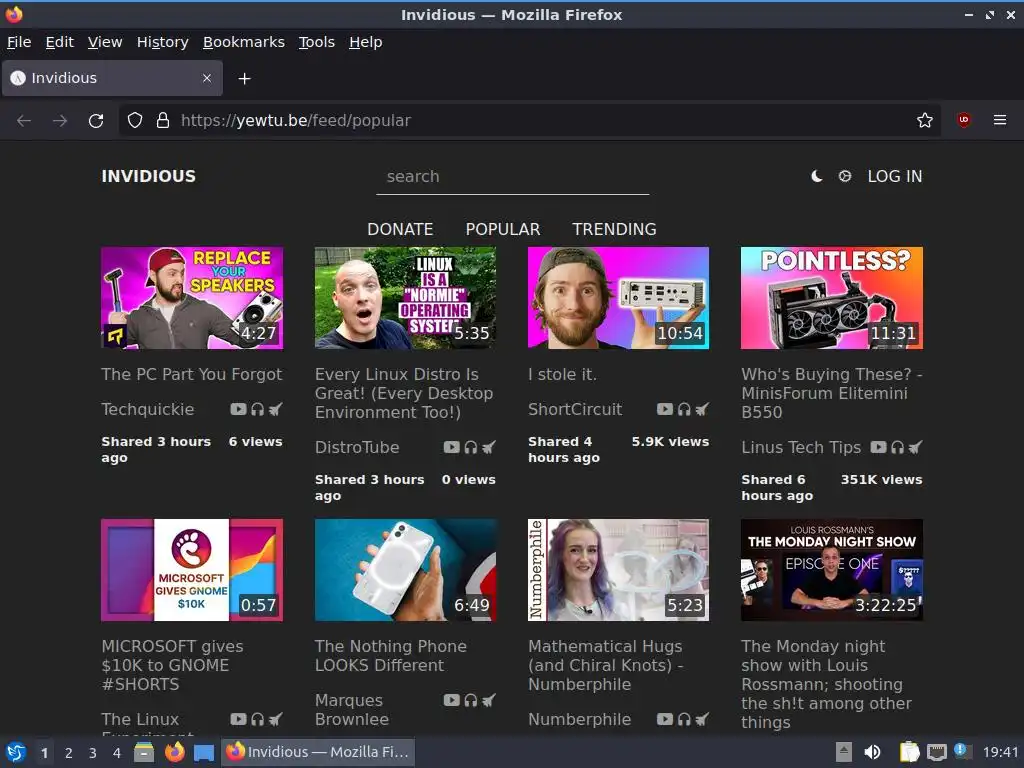Focus the Invidious search field
The width and height of the screenshot is (1024, 768).
513,177
